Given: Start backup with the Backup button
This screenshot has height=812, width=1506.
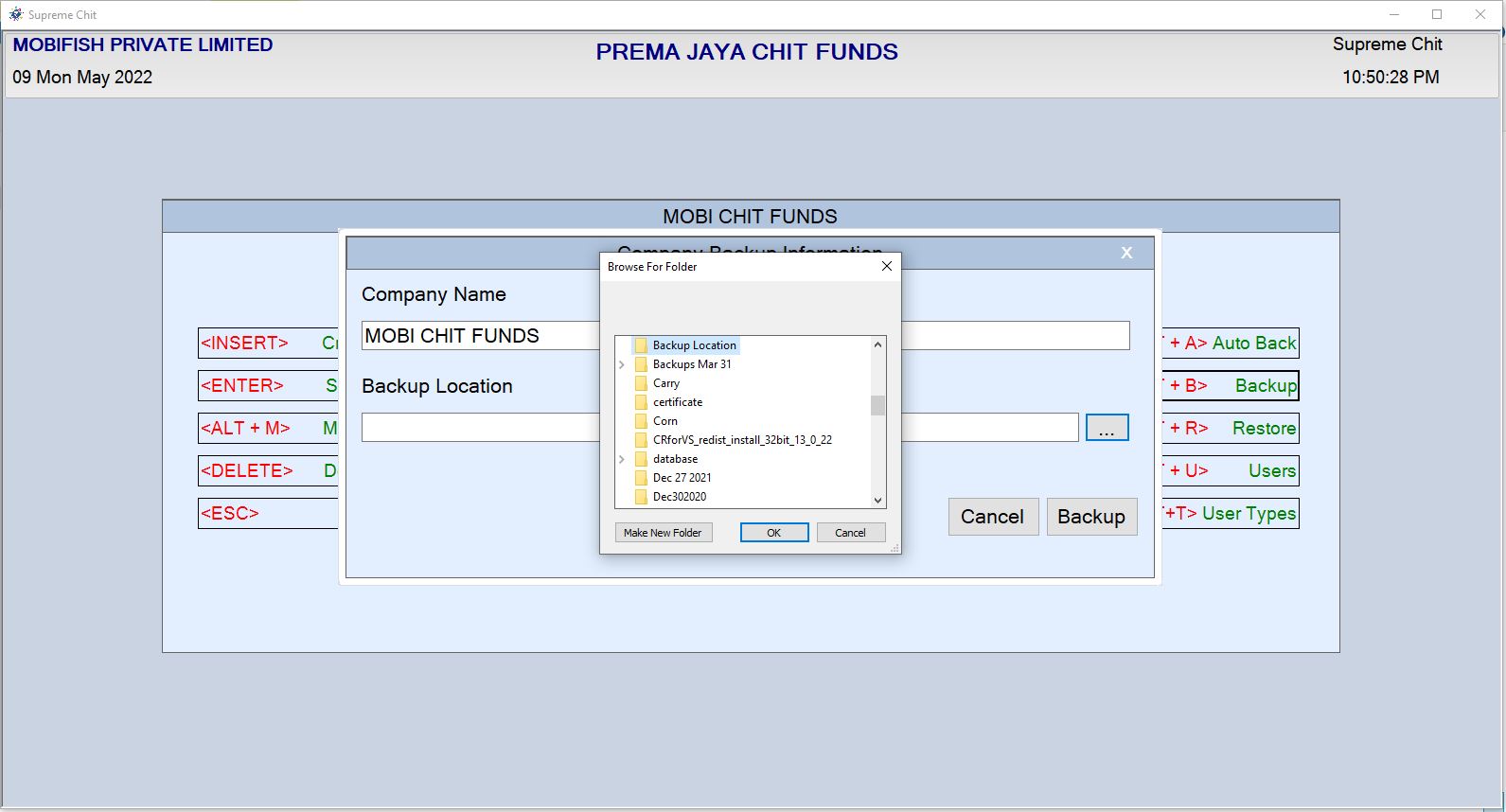Looking at the screenshot, I should coord(1090,517).
